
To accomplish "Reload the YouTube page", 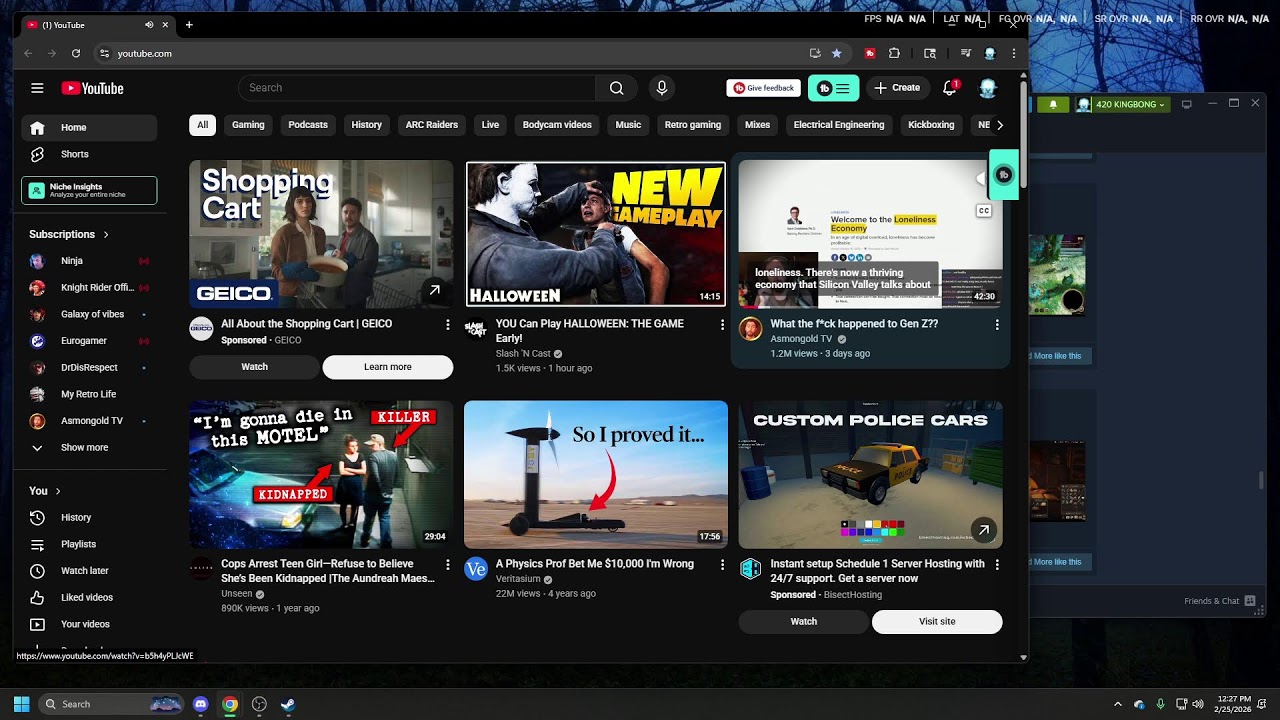I will (76, 53).
